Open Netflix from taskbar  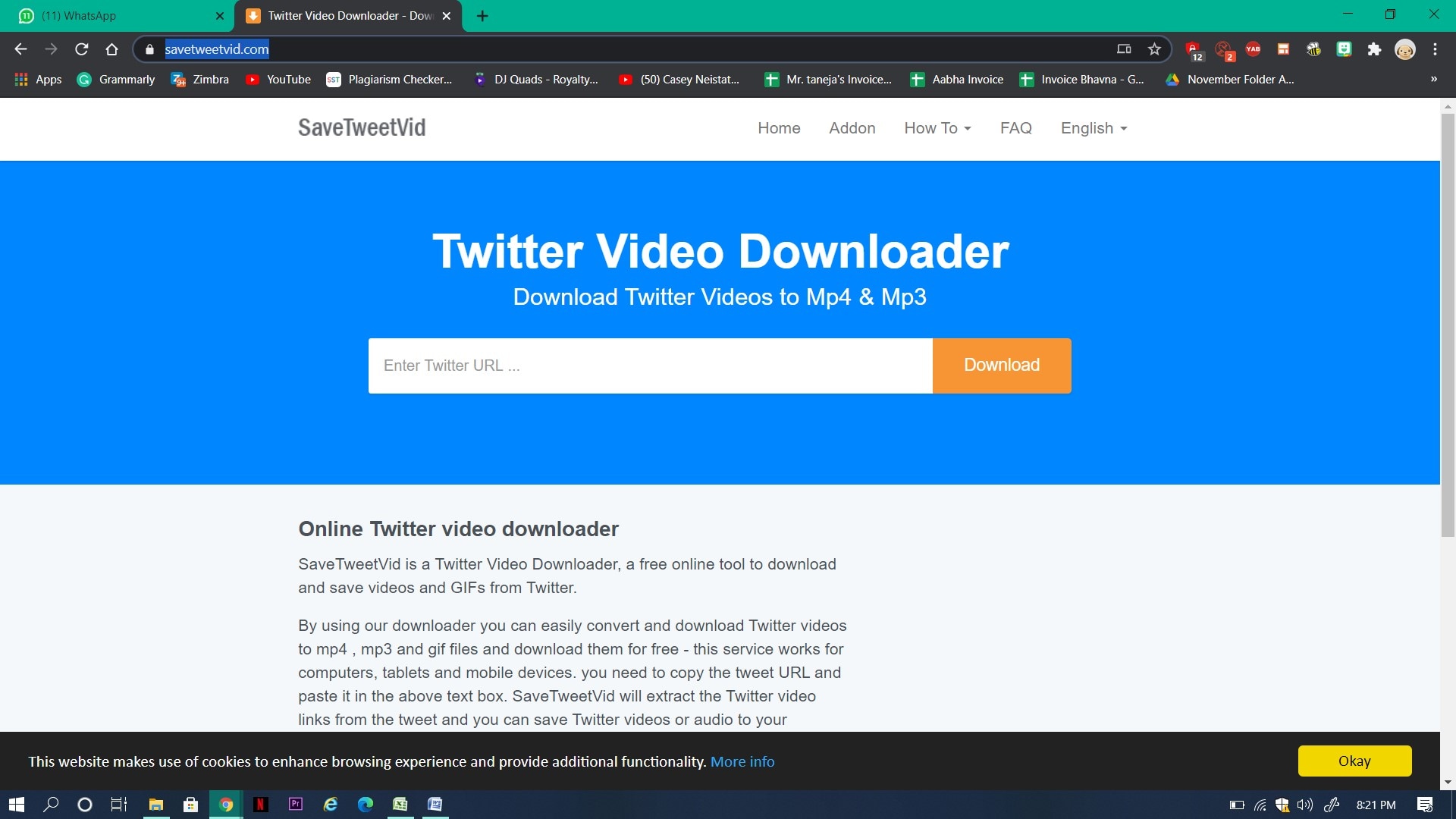pyautogui.click(x=261, y=805)
